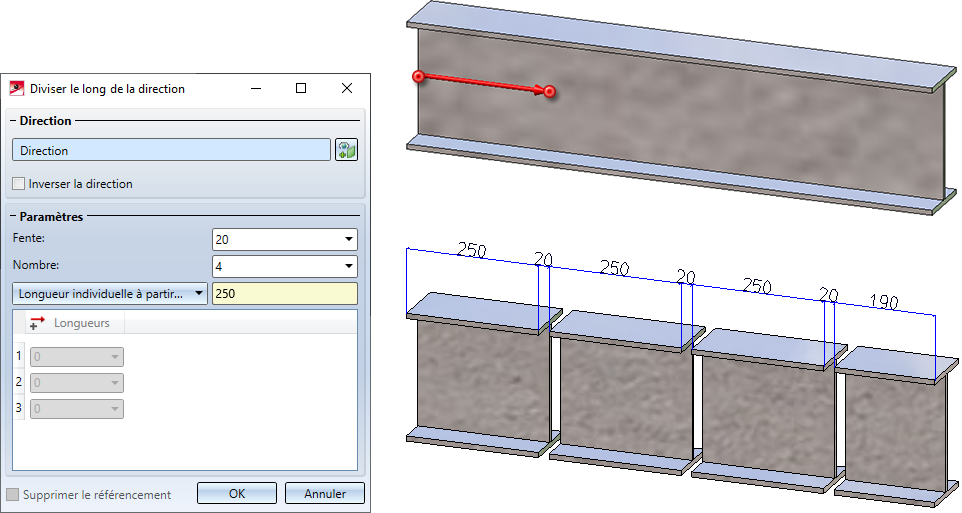
Task: Click the red arrow end point on beam
Action: pyautogui.click(x=550, y=91)
